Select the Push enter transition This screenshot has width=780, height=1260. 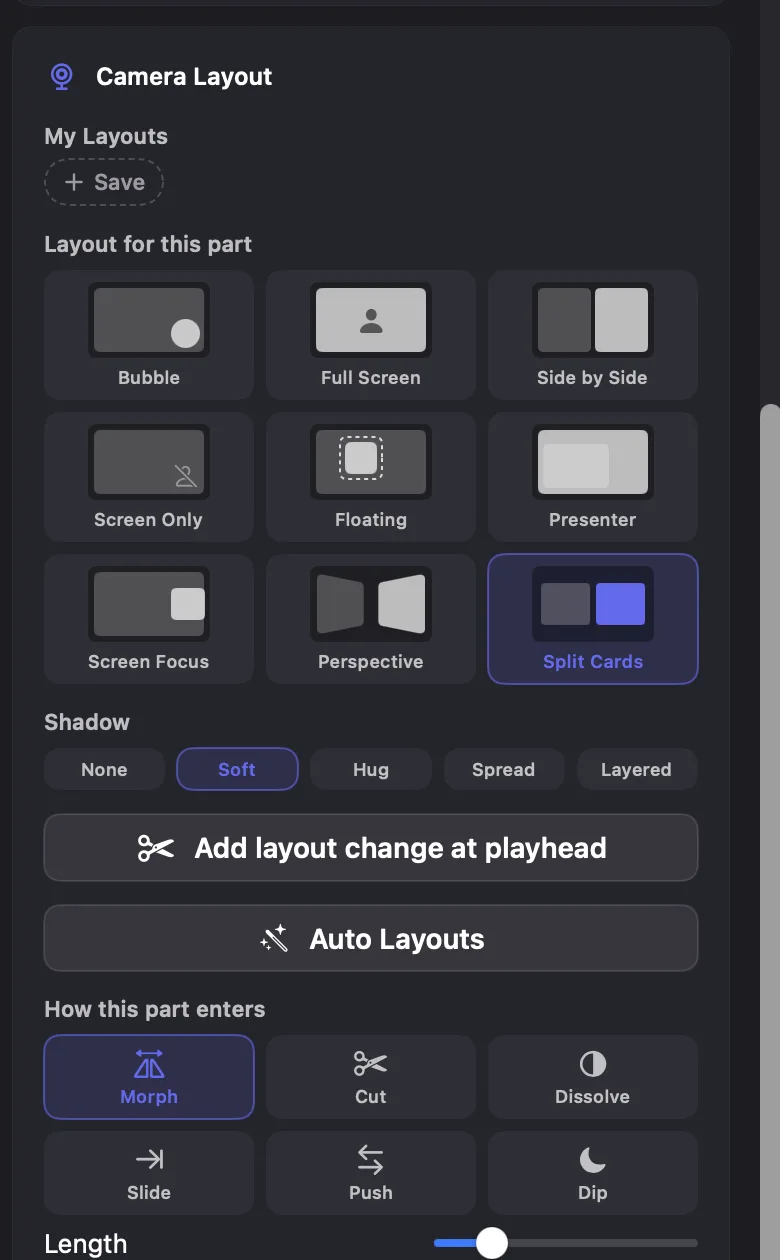pyautogui.click(x=371, y=1173)
